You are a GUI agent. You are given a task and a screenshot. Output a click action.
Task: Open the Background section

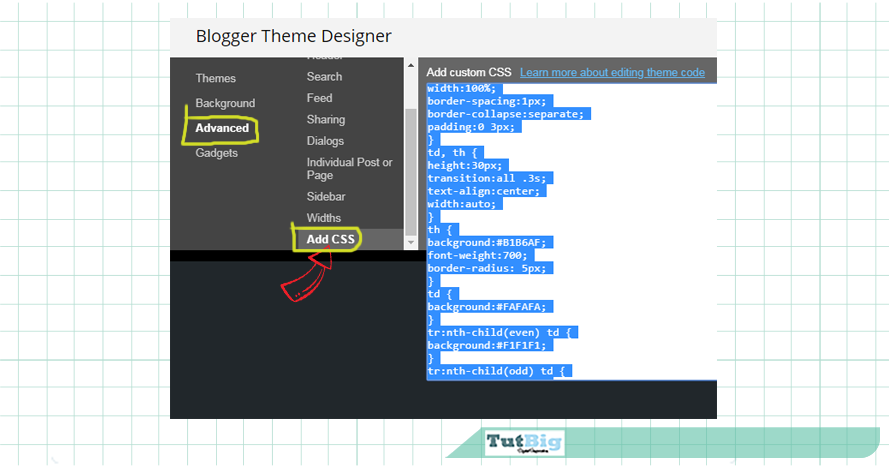pyautogui.click(x=225, y=103)
